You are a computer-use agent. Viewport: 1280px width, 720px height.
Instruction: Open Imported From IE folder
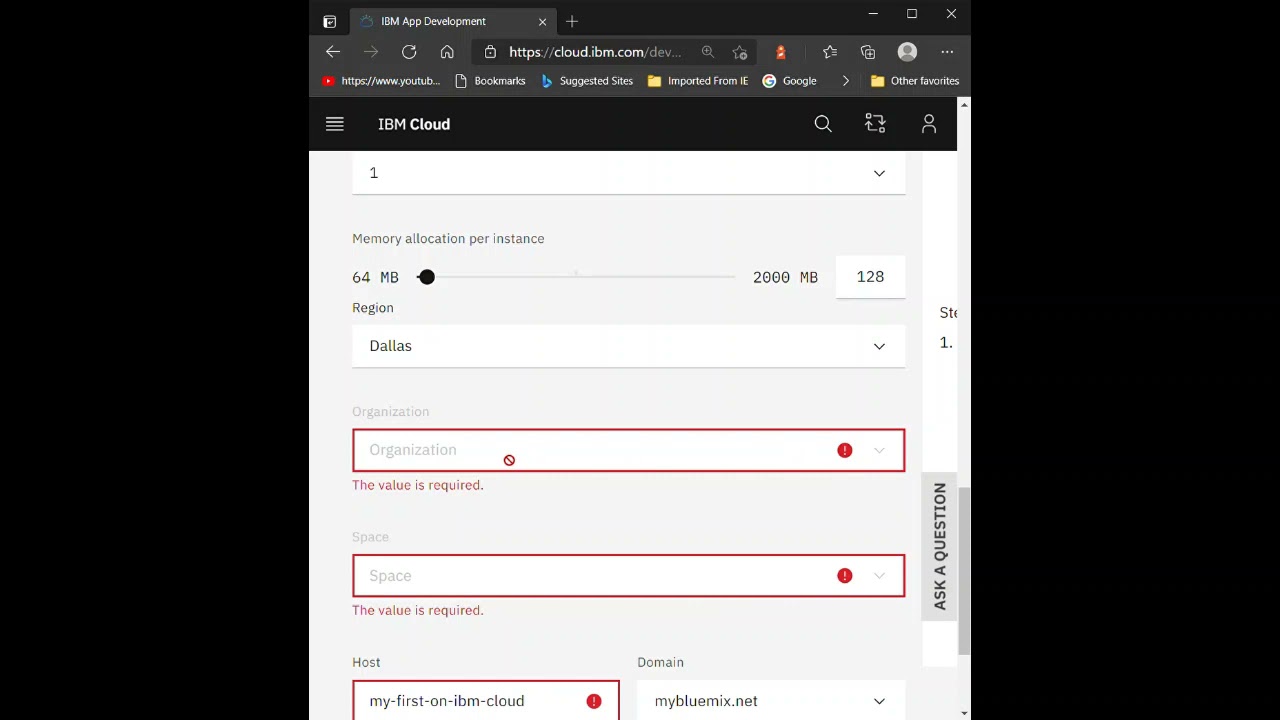698,81
